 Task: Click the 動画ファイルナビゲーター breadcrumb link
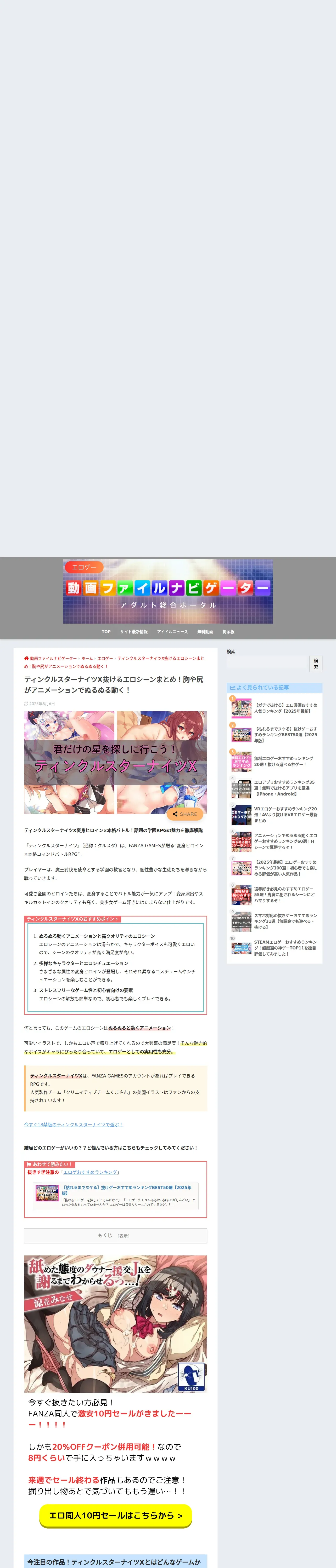(x=53, y=658)
